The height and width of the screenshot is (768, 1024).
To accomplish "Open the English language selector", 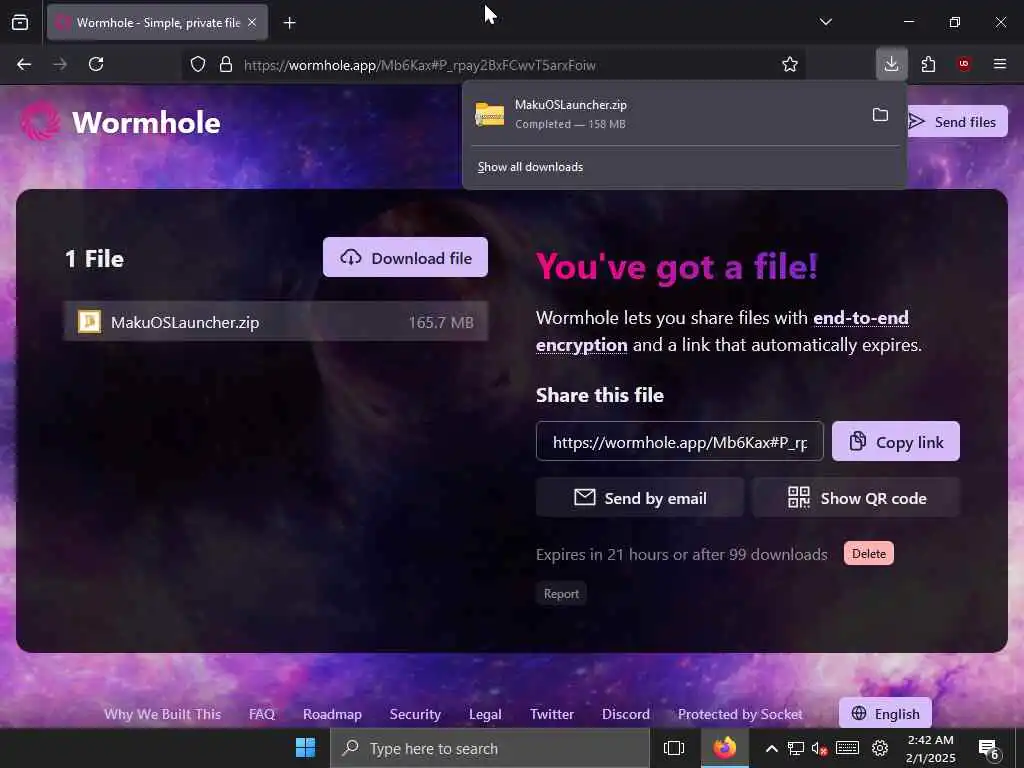I will (885, 713).
